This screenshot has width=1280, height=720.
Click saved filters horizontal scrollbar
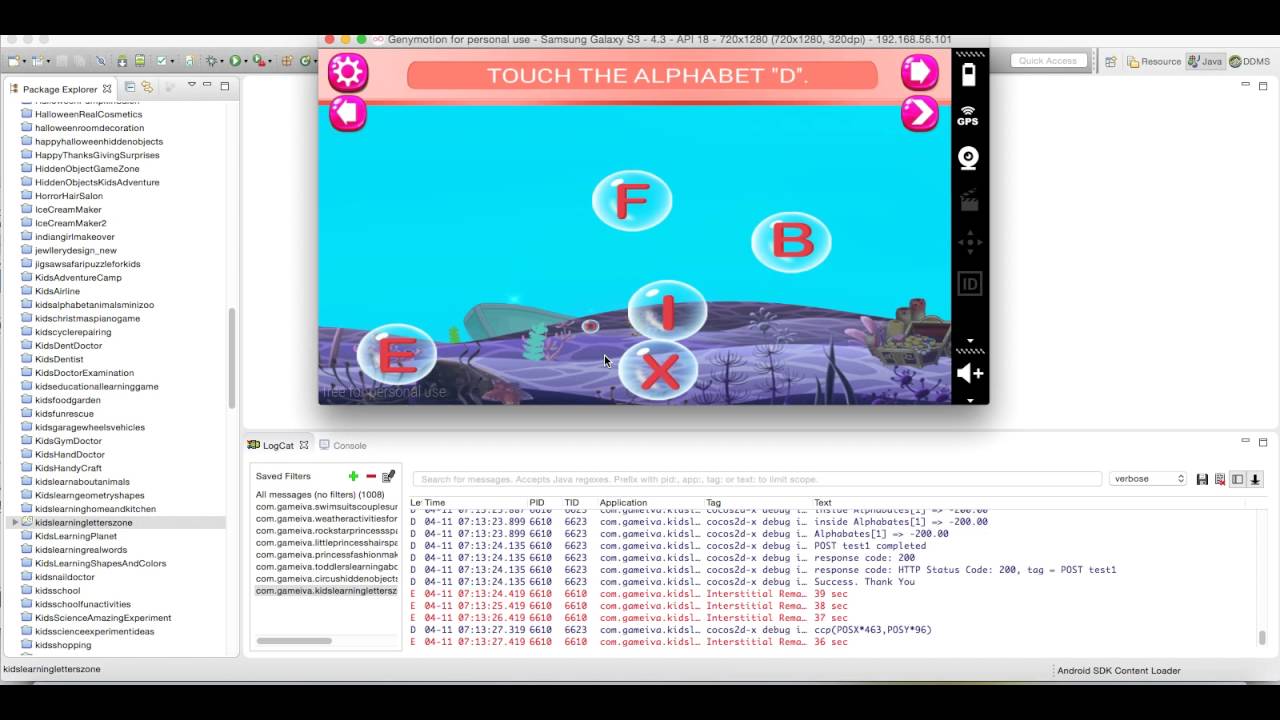[x=294, y=640]
